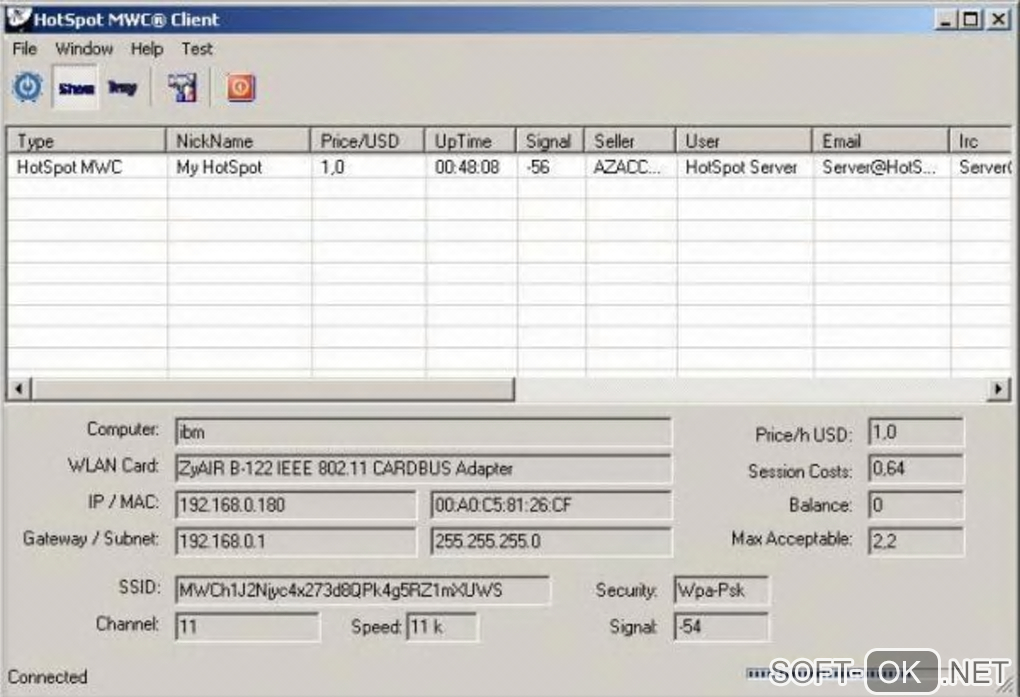Click the horizontal scrollbar thumb
1020x697 pixels.
[x=273, y=389]
